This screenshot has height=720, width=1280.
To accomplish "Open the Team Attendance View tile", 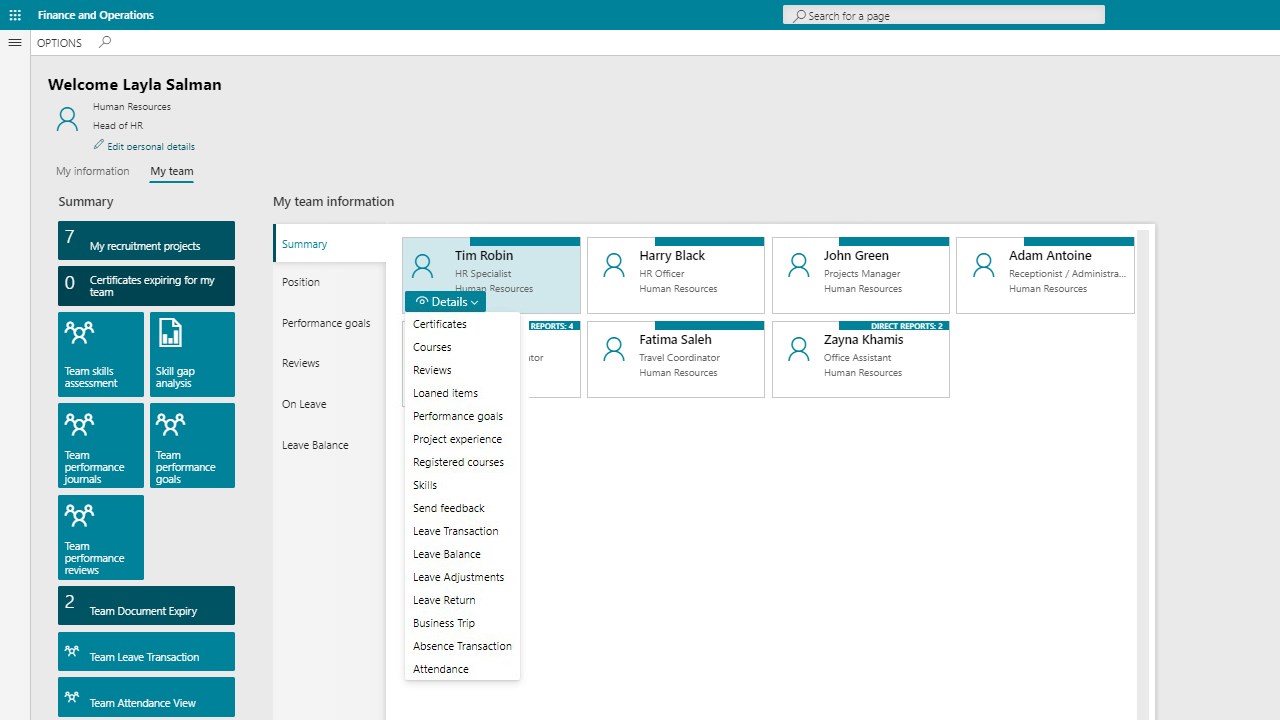I will (146, 697).
